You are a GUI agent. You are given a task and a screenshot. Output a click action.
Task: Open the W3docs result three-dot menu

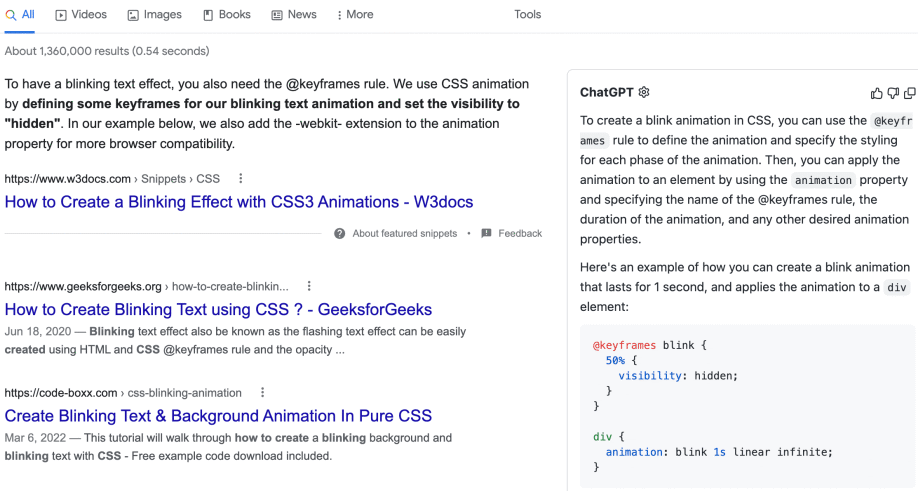pyautogui.click(x=241, y=178)
